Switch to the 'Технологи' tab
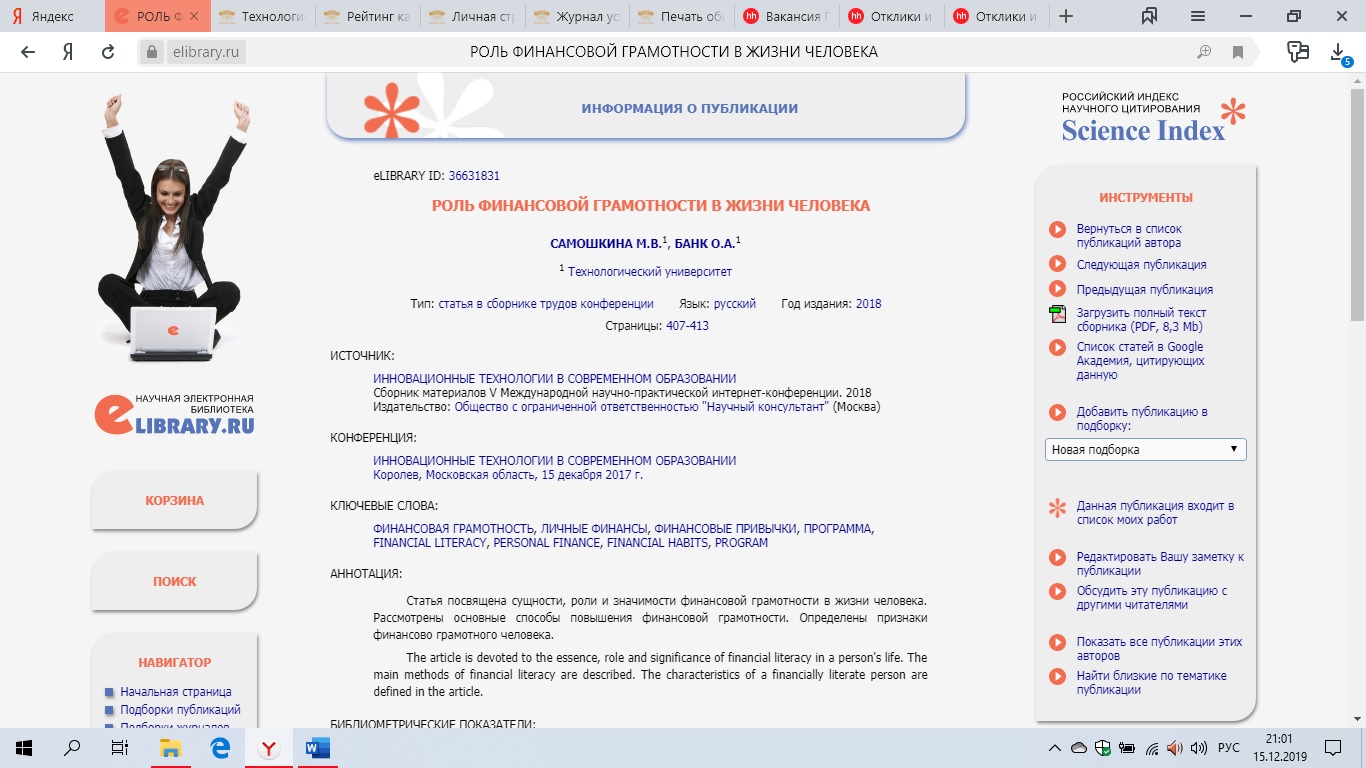 (x=262, y=16)
